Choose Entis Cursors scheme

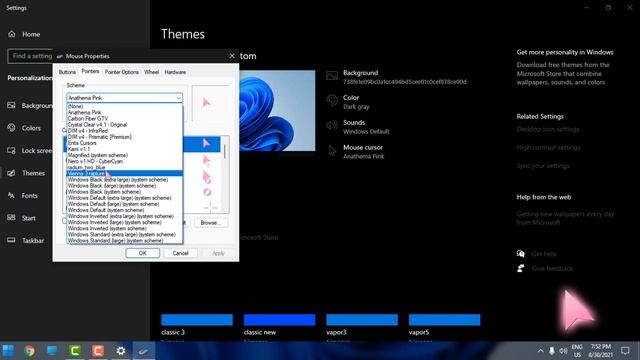pos(124,143)
